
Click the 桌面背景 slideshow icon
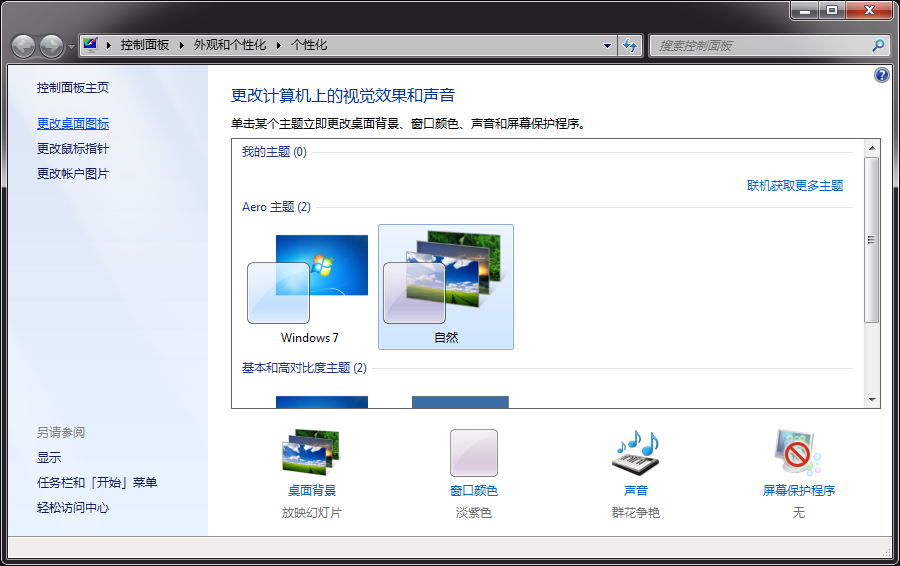312,452
